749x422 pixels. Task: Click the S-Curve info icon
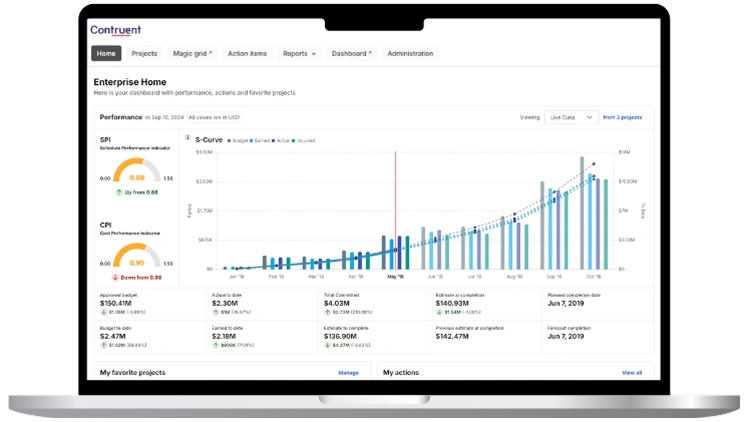tap(188, 139)
